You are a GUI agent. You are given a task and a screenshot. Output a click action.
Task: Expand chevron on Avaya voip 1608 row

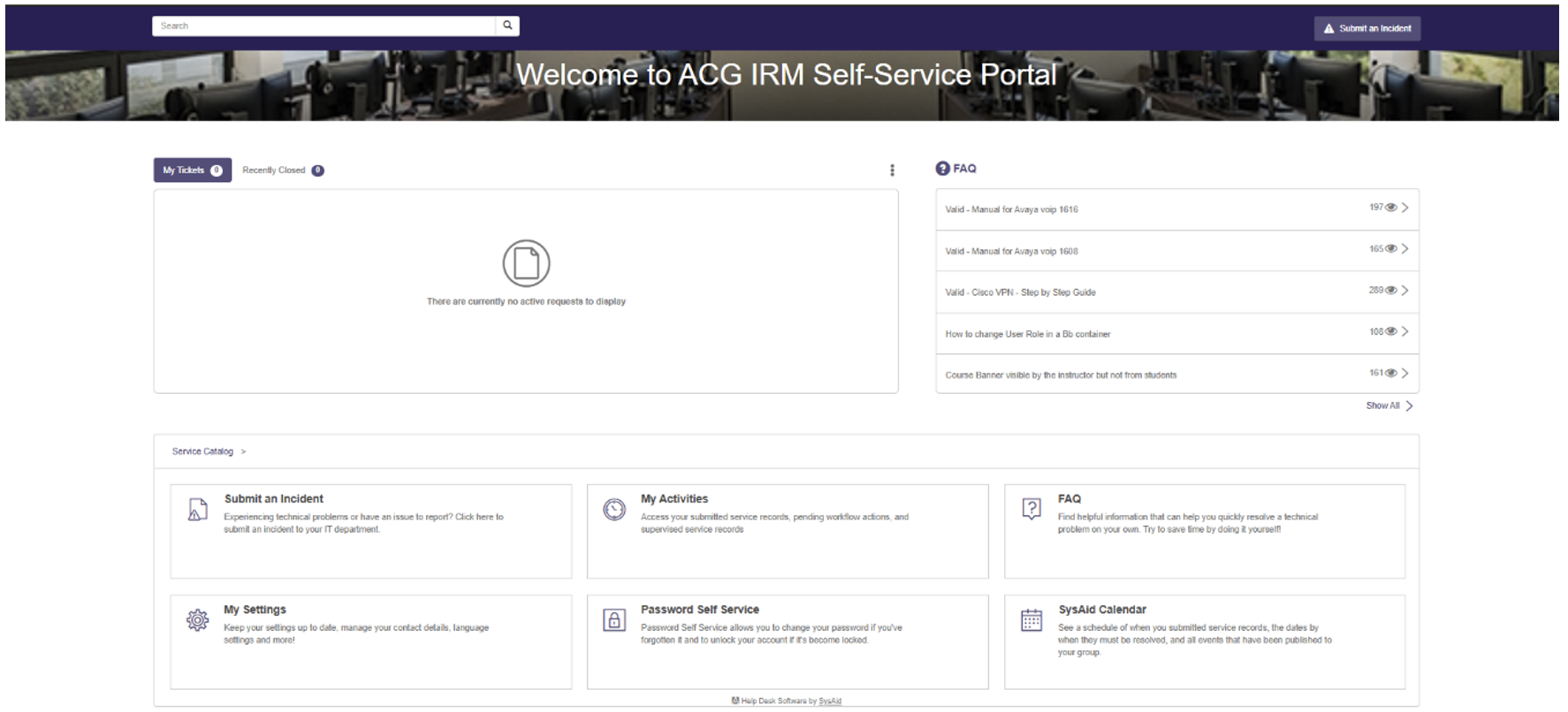click(1405, 249)
